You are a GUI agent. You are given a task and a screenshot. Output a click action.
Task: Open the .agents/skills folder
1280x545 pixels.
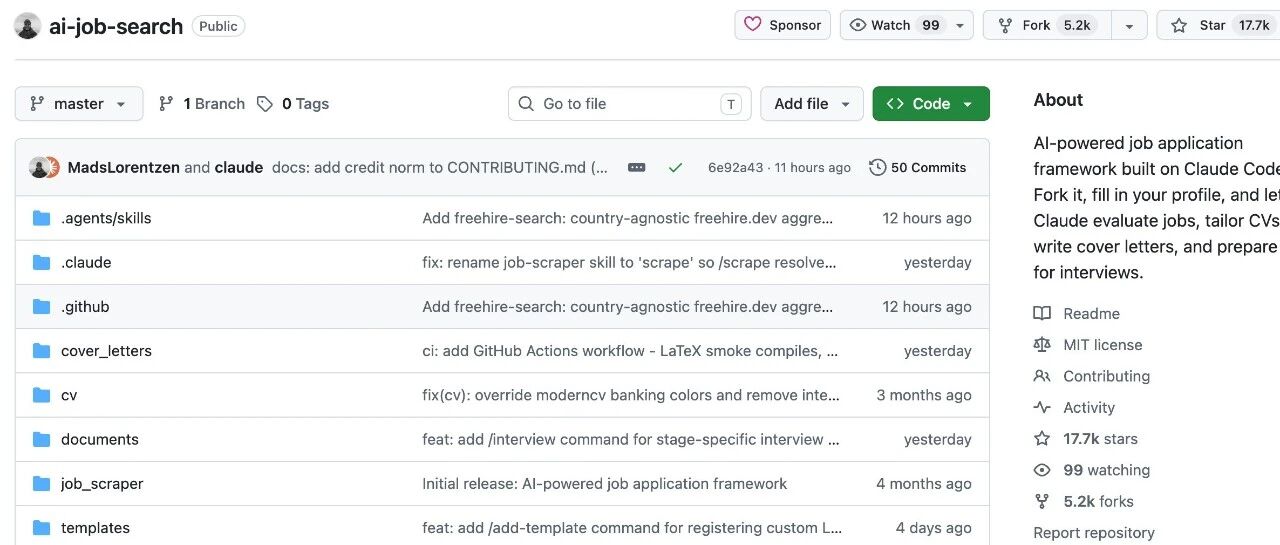[106, 218]
